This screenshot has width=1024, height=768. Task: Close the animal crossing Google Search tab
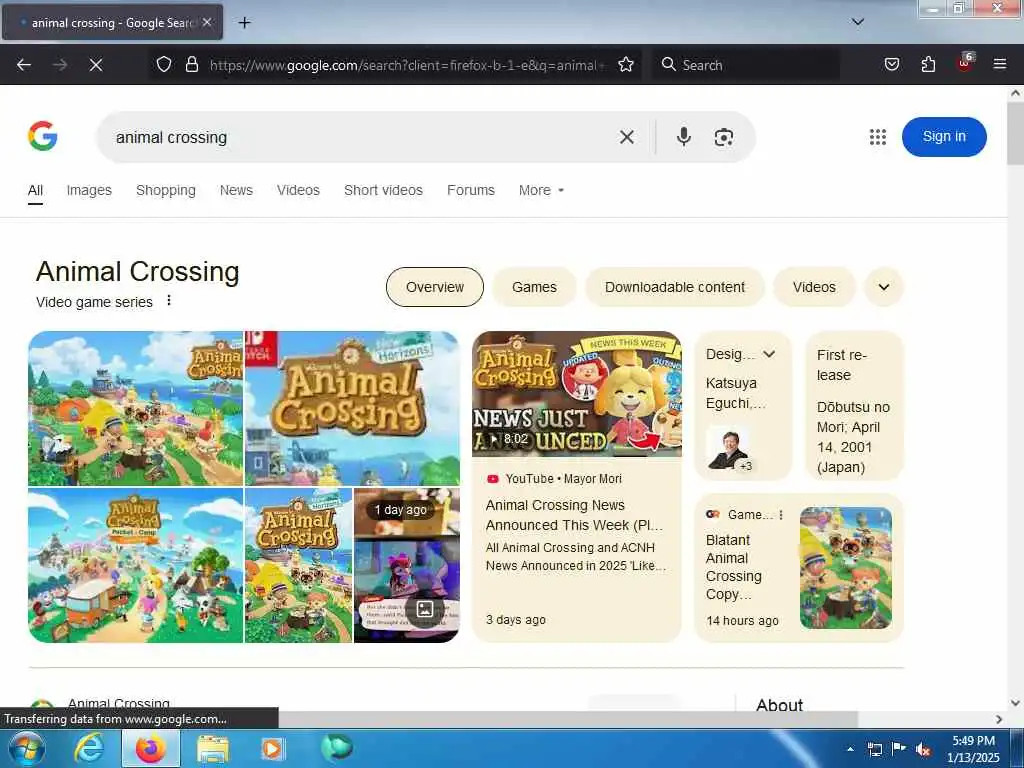(207, 22)
